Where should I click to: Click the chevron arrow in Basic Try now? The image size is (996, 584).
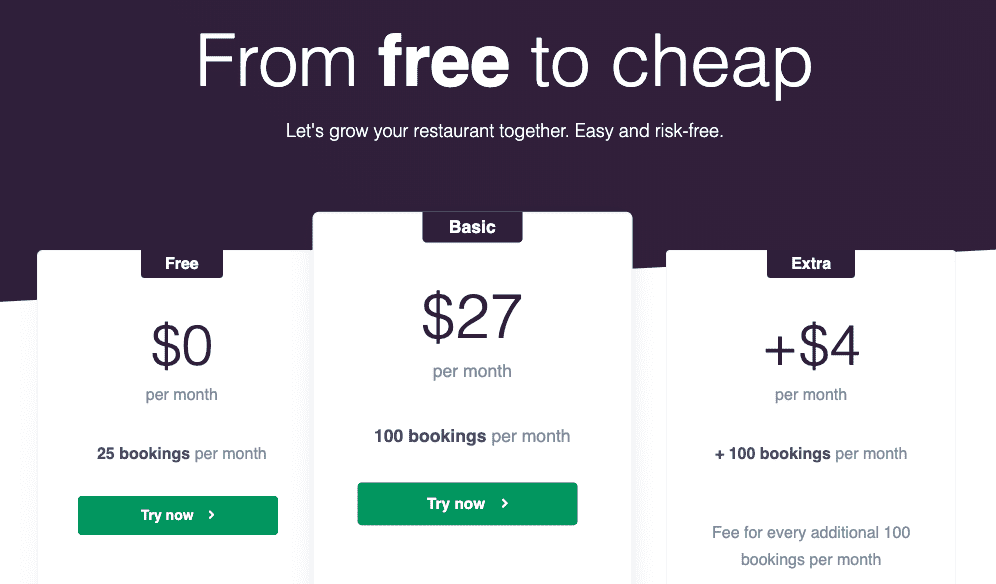click(x=505, y=503)
